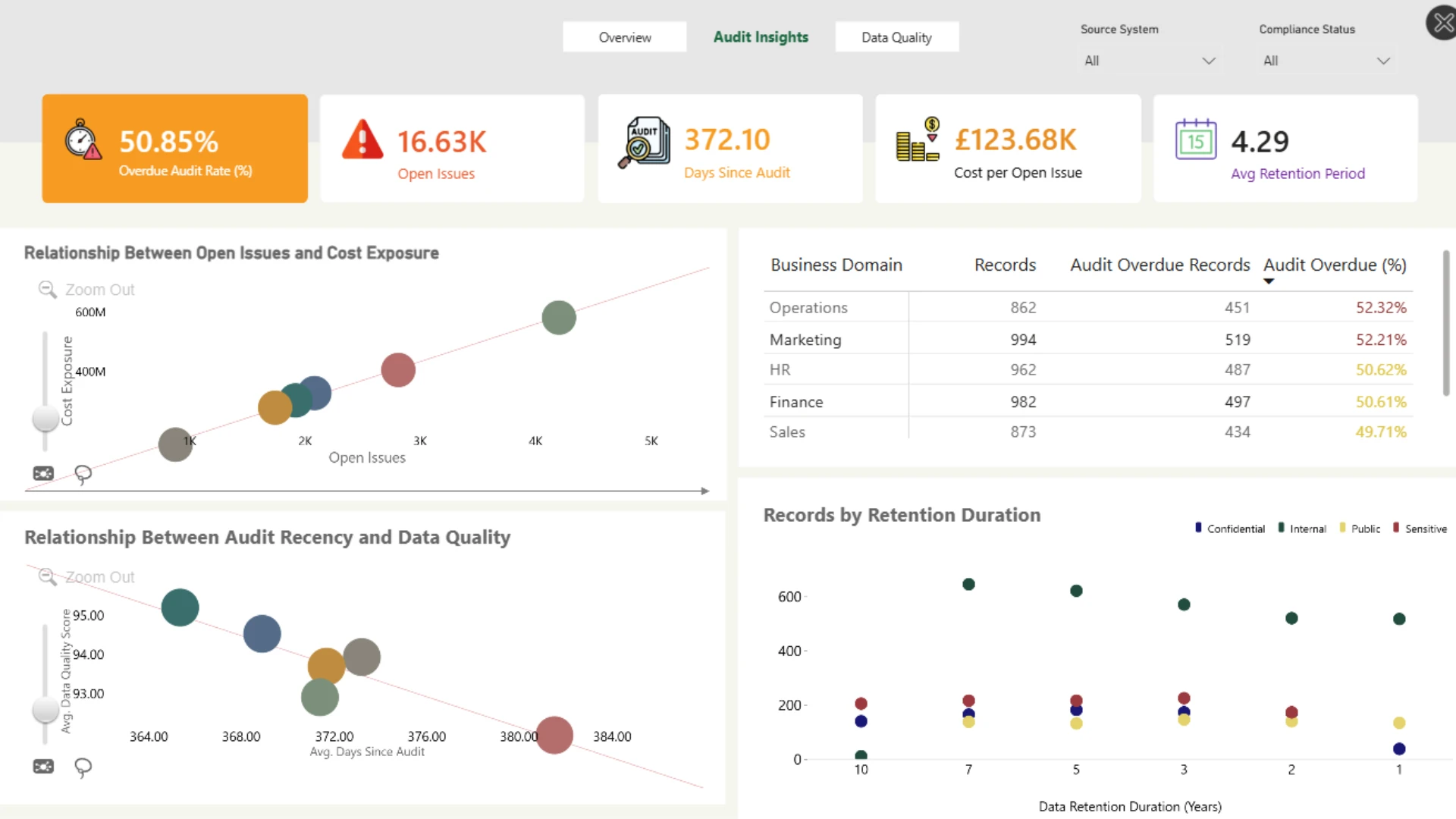The height and width of the screenshot is (819, 1456).
Task: Open the Source System dropdown
Action: (x=1150, y=61)
